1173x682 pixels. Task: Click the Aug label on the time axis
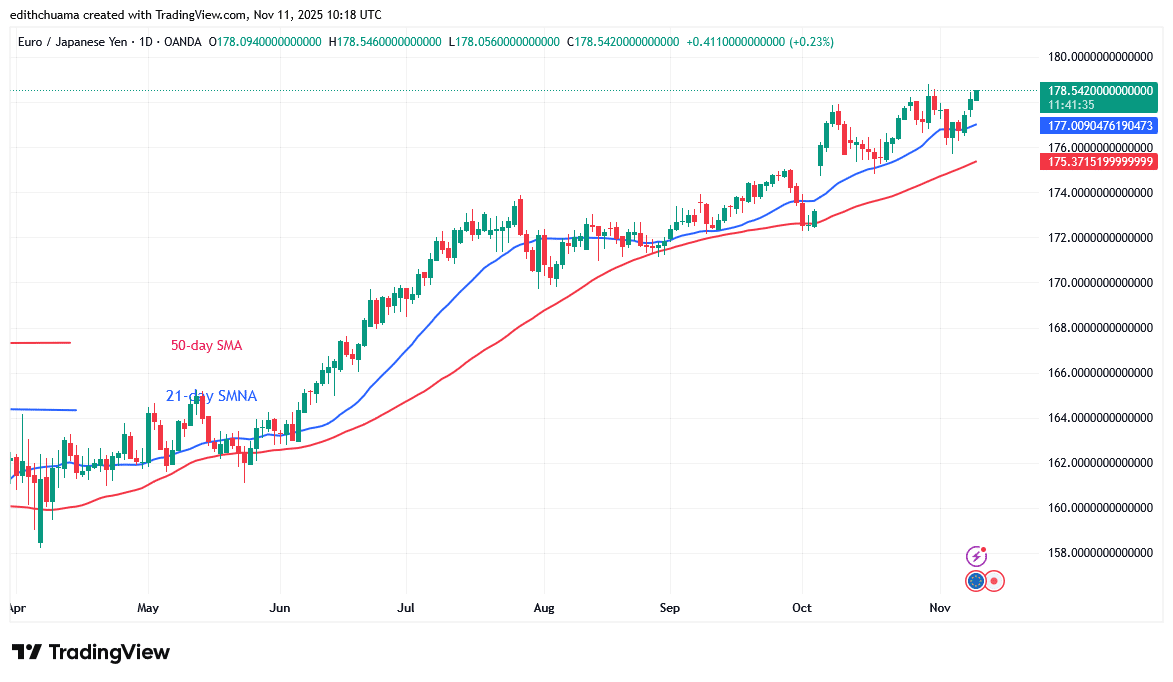pos(543,607)
